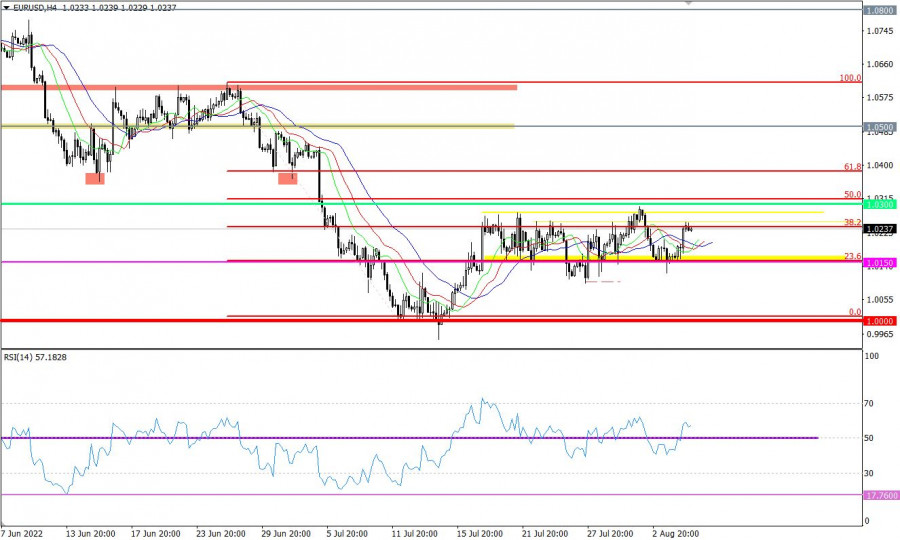900x540 pixels.
Task: Select the Fibonacci 61.8 level label
Action: (x=852, y=166)
